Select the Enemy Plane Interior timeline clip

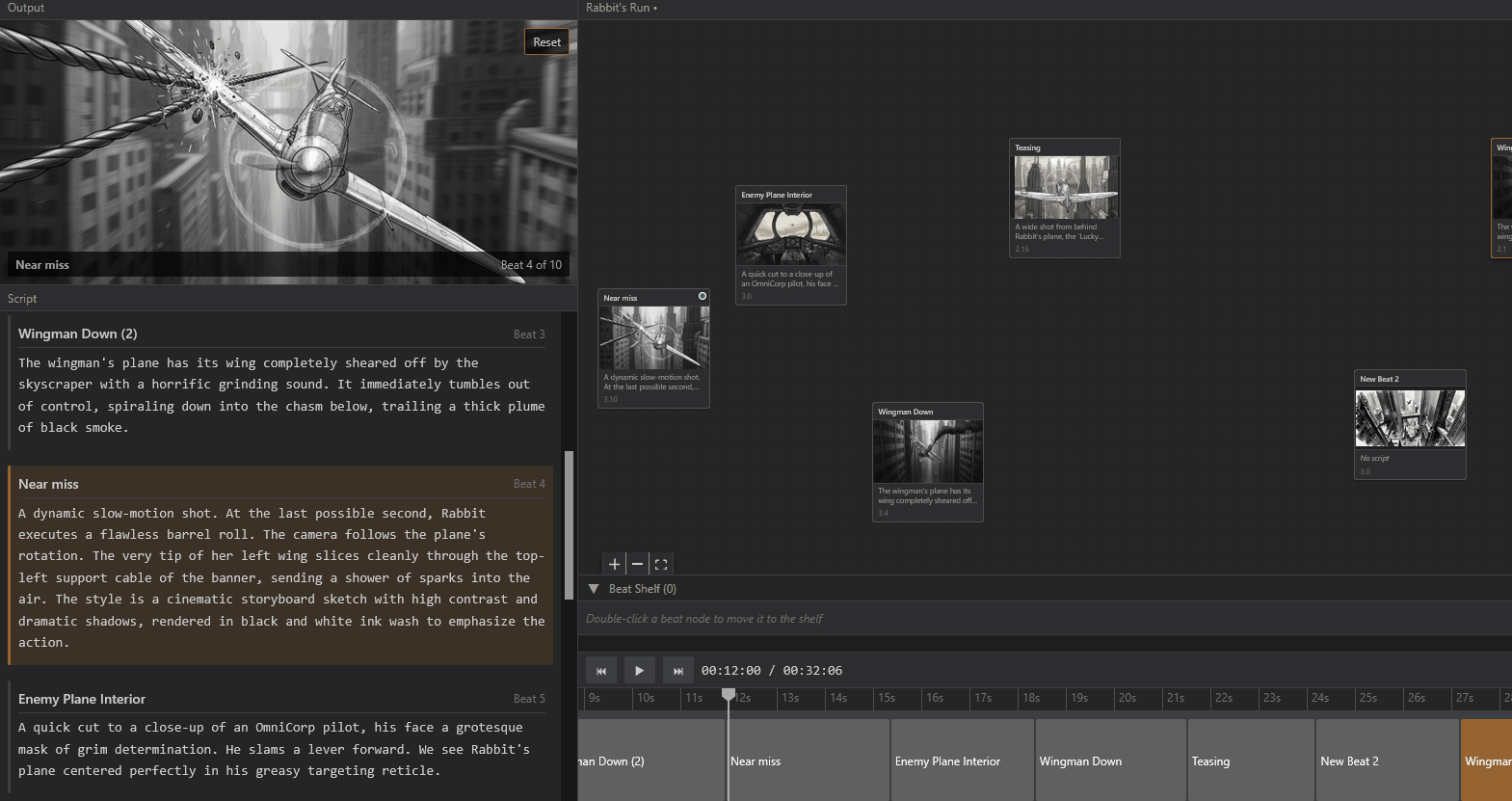click(x=961, y=761)
